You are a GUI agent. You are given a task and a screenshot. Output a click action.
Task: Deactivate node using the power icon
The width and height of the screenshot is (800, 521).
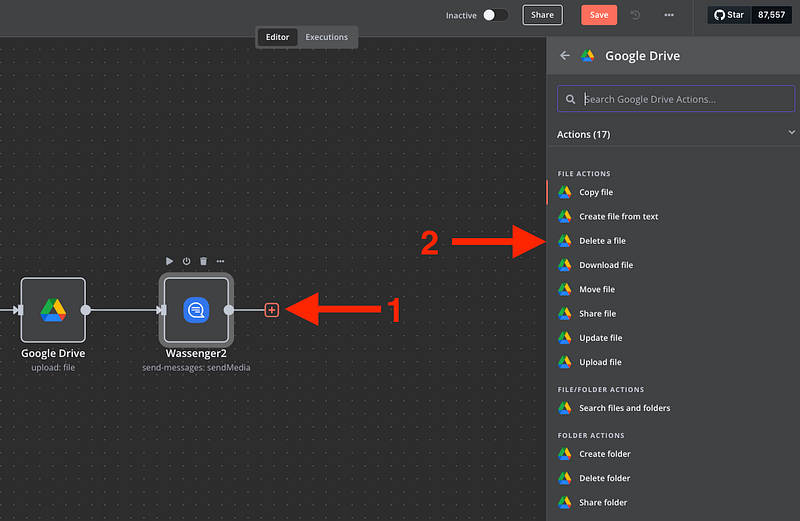tap(186, 261)
